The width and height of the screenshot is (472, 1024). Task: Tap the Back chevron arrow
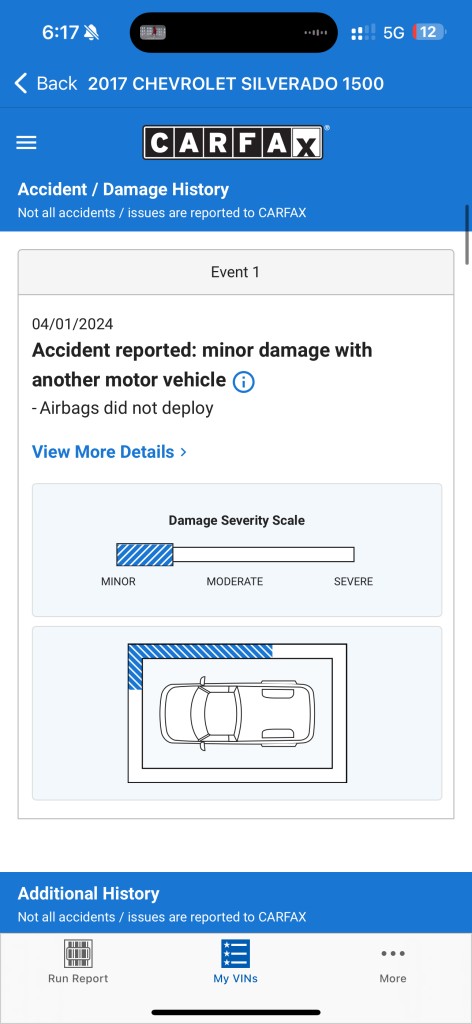point(21,84)
